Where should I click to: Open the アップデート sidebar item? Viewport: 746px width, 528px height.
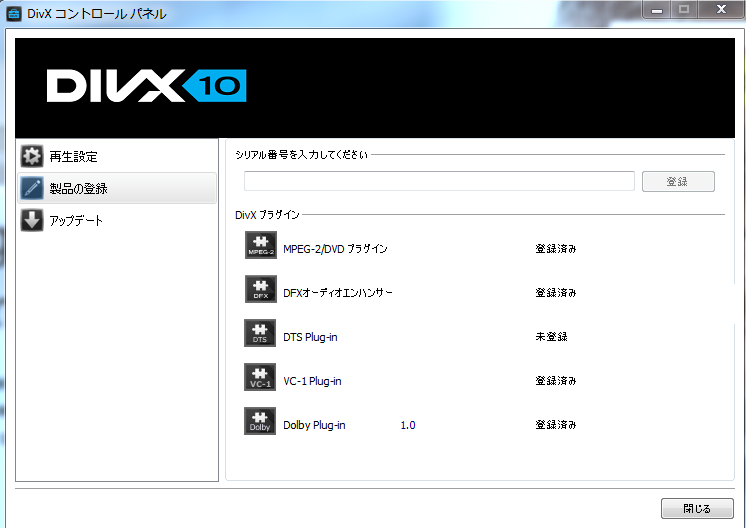(x=117, y=220)
